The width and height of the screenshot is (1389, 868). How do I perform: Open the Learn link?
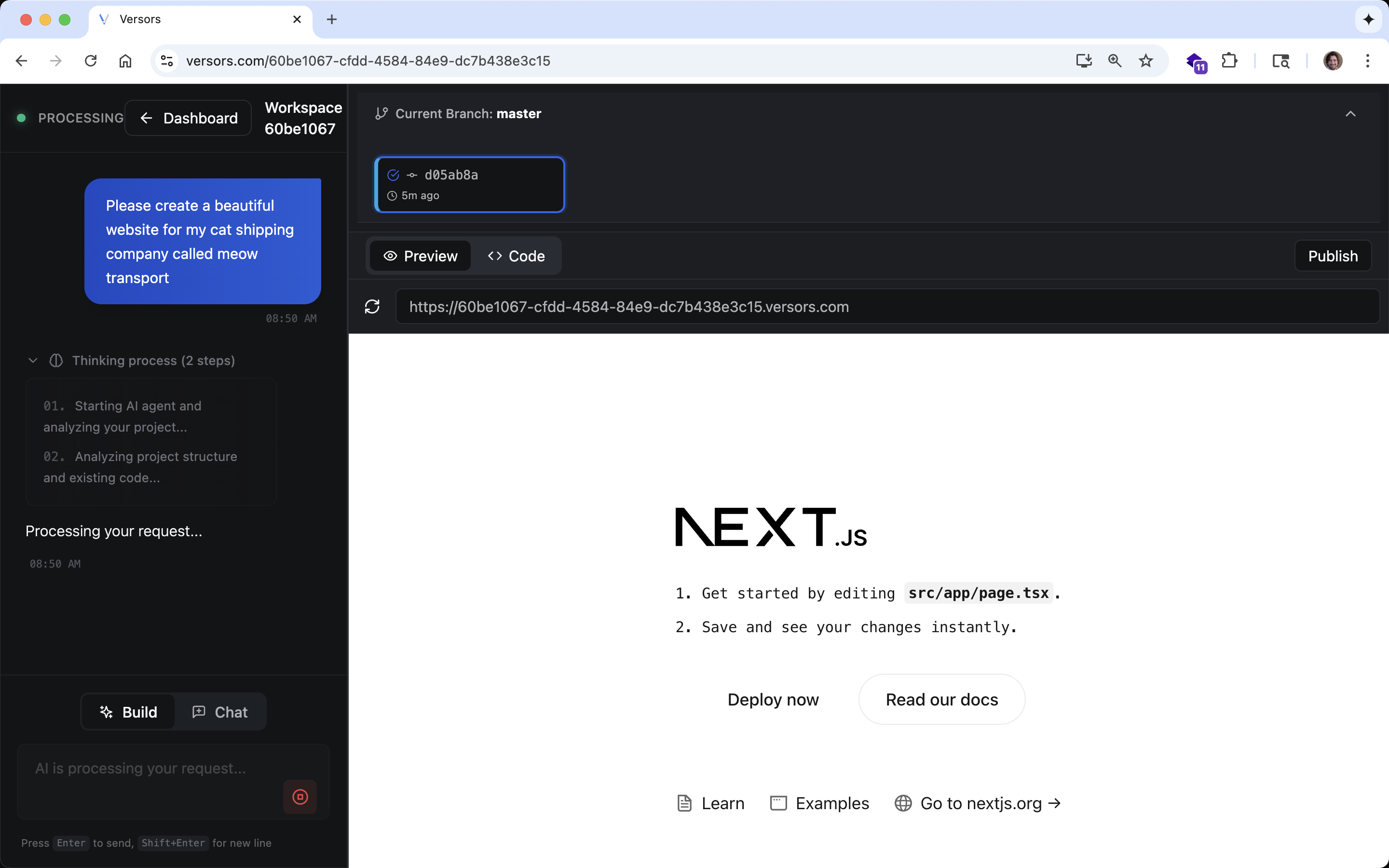(x=710, y=803)
